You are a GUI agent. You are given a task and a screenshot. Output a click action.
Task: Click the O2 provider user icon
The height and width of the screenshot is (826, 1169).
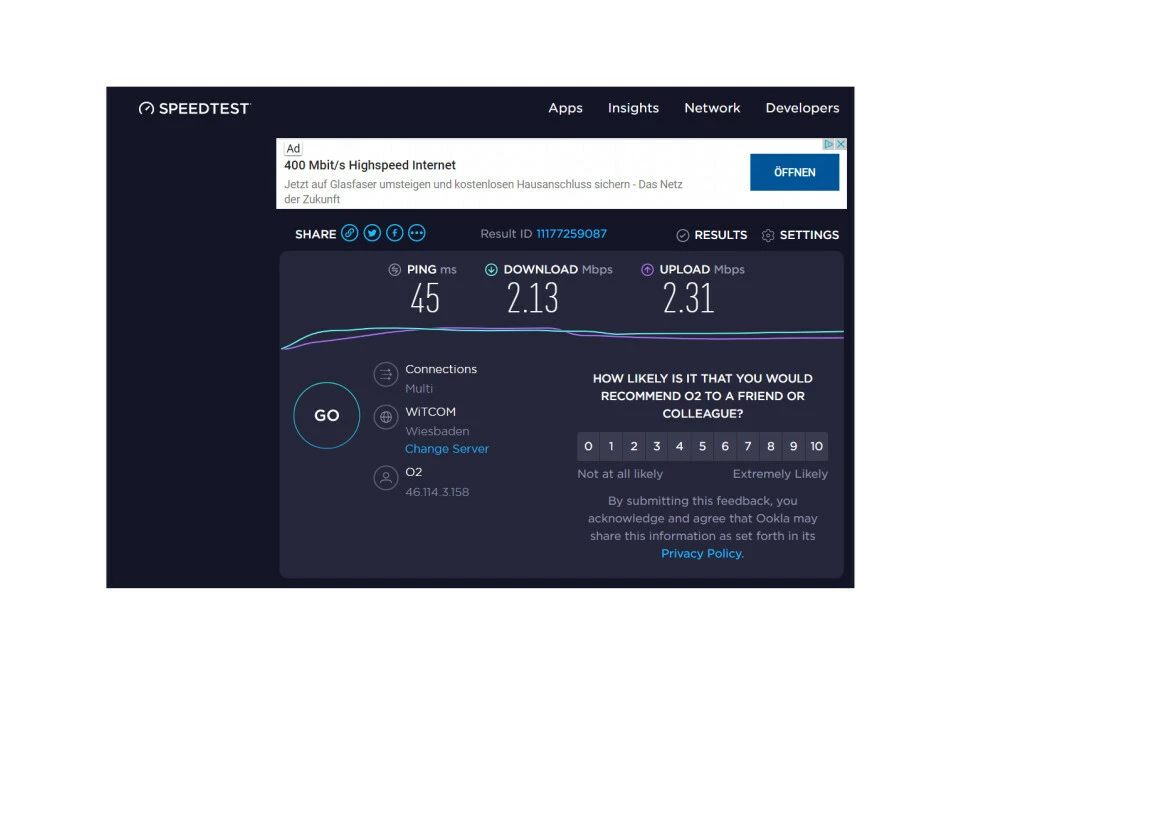pos(385,478)
